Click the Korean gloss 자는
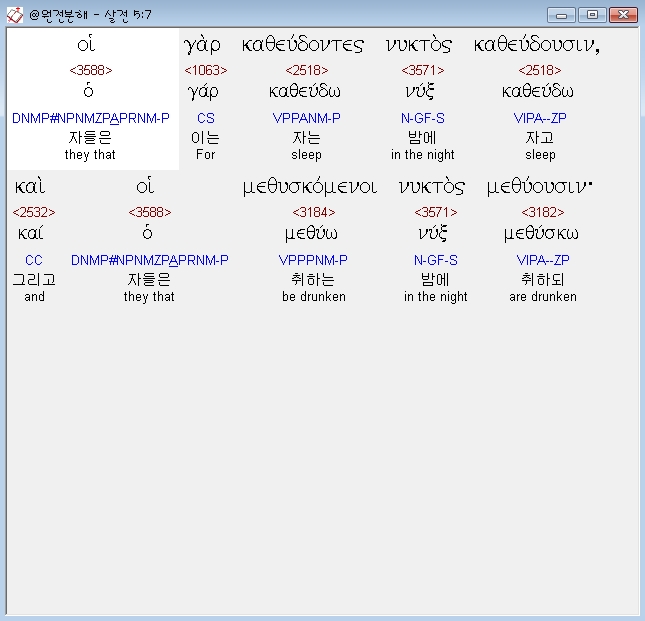 306,137
